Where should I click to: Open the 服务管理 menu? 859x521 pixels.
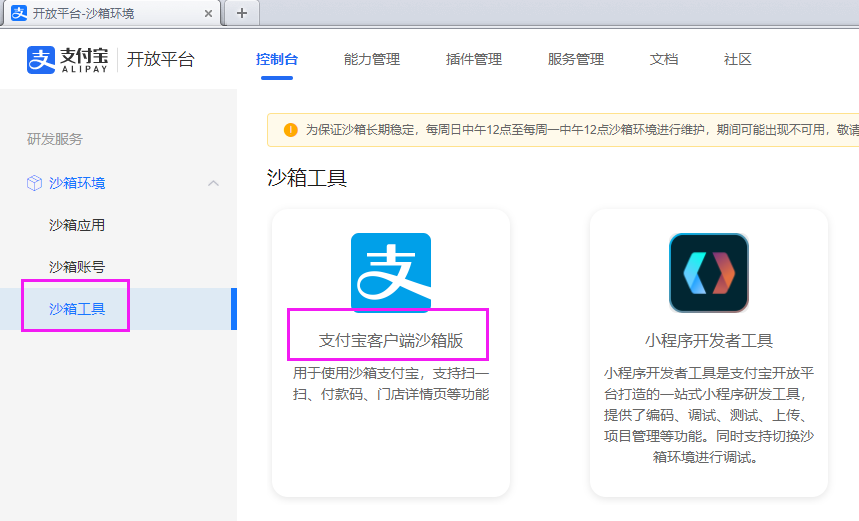[x=576, y=59]
